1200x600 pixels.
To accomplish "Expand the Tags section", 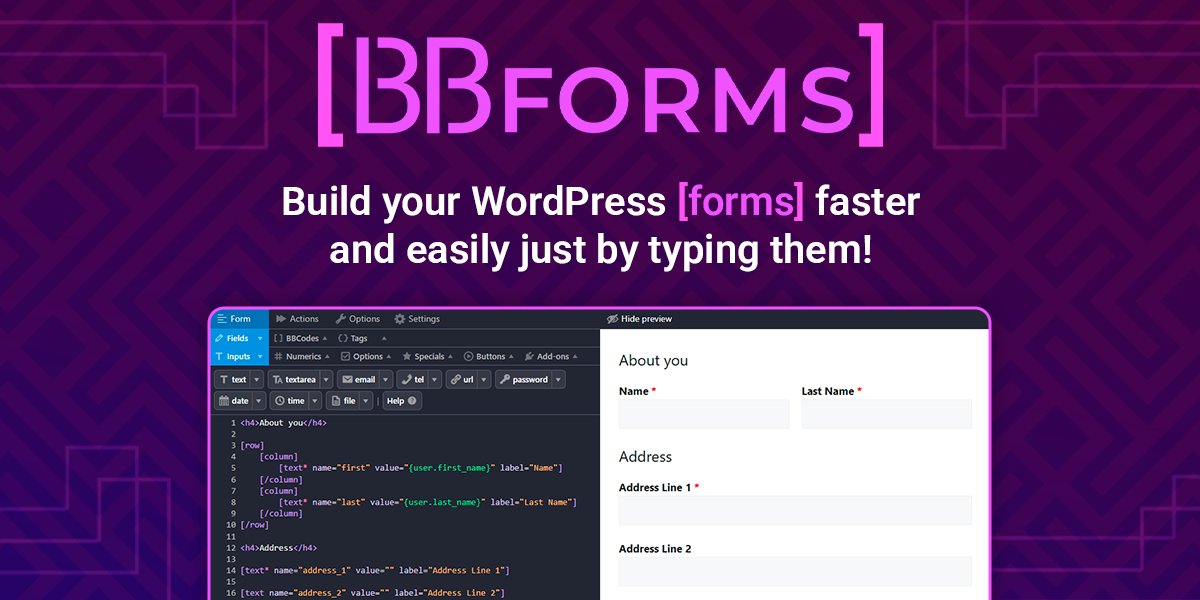I will tap(362, 338).
